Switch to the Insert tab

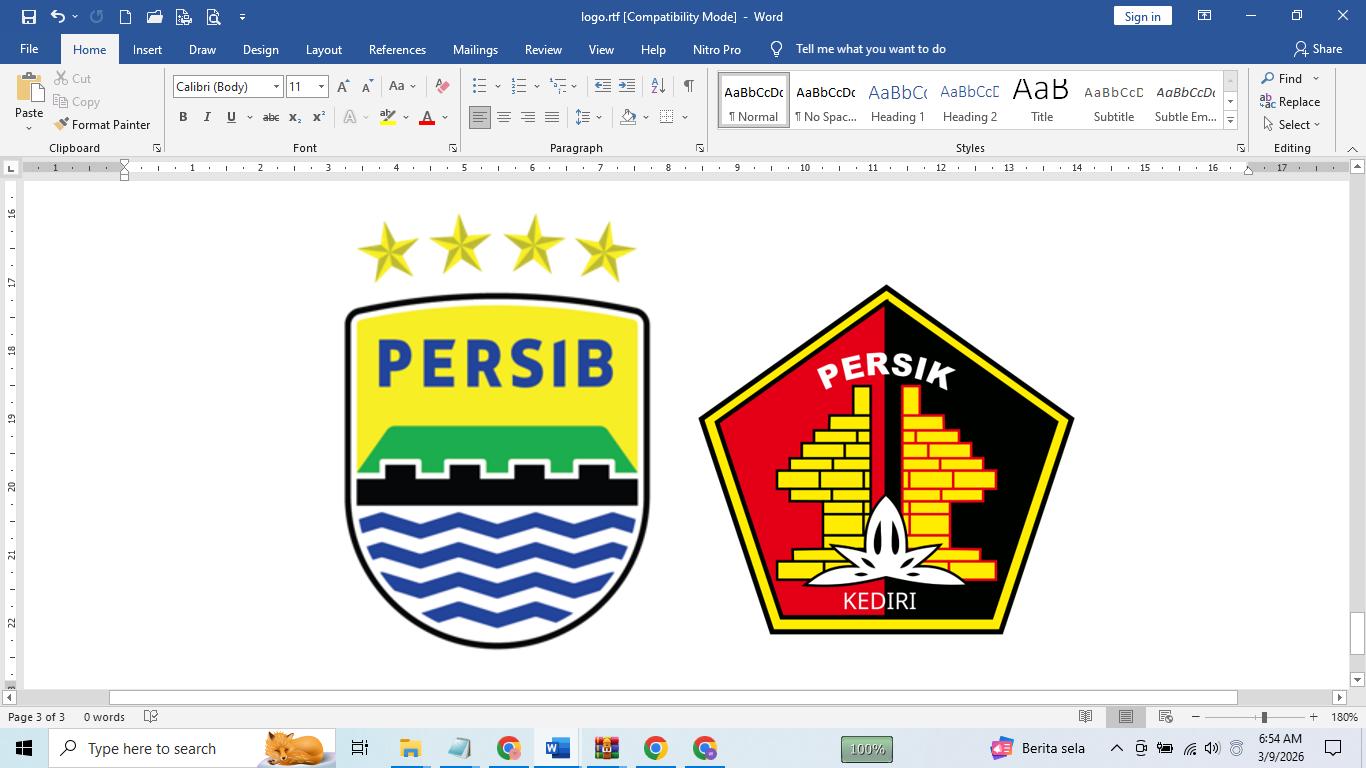(x=147, y=49)
